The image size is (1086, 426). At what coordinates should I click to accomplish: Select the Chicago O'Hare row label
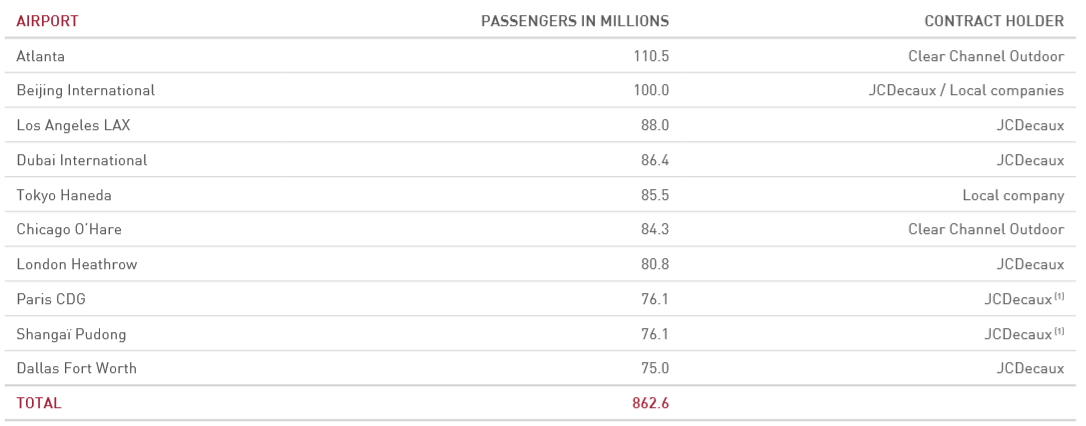(69, 230)
